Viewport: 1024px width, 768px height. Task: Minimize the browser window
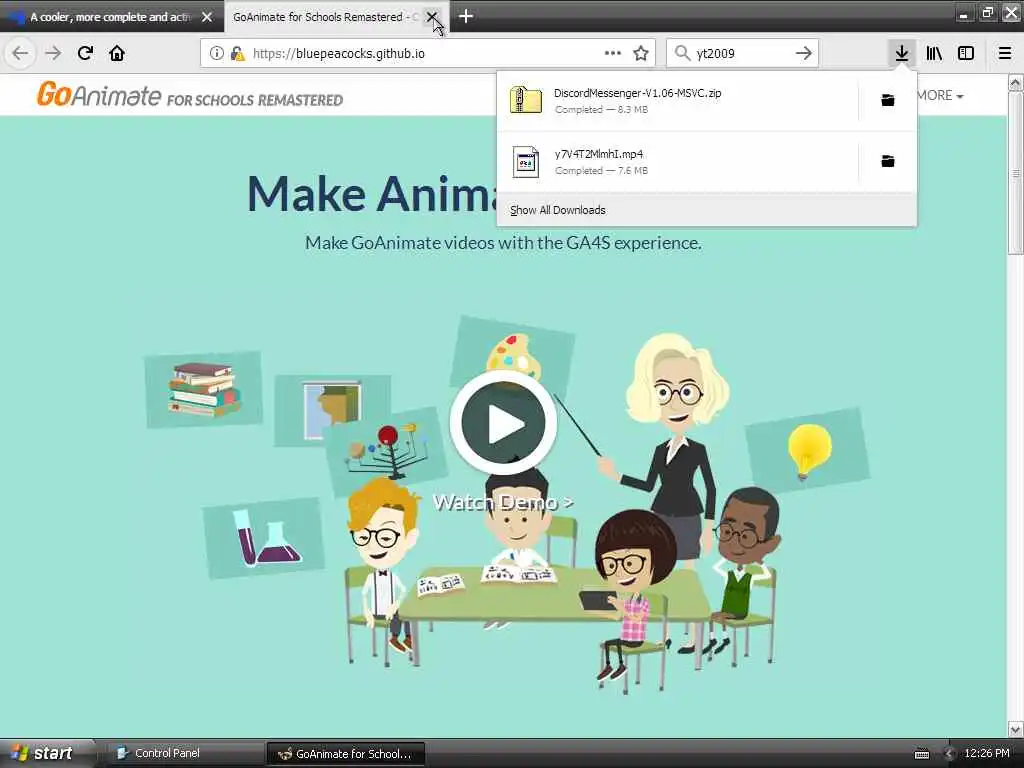(x=964, y=14)
